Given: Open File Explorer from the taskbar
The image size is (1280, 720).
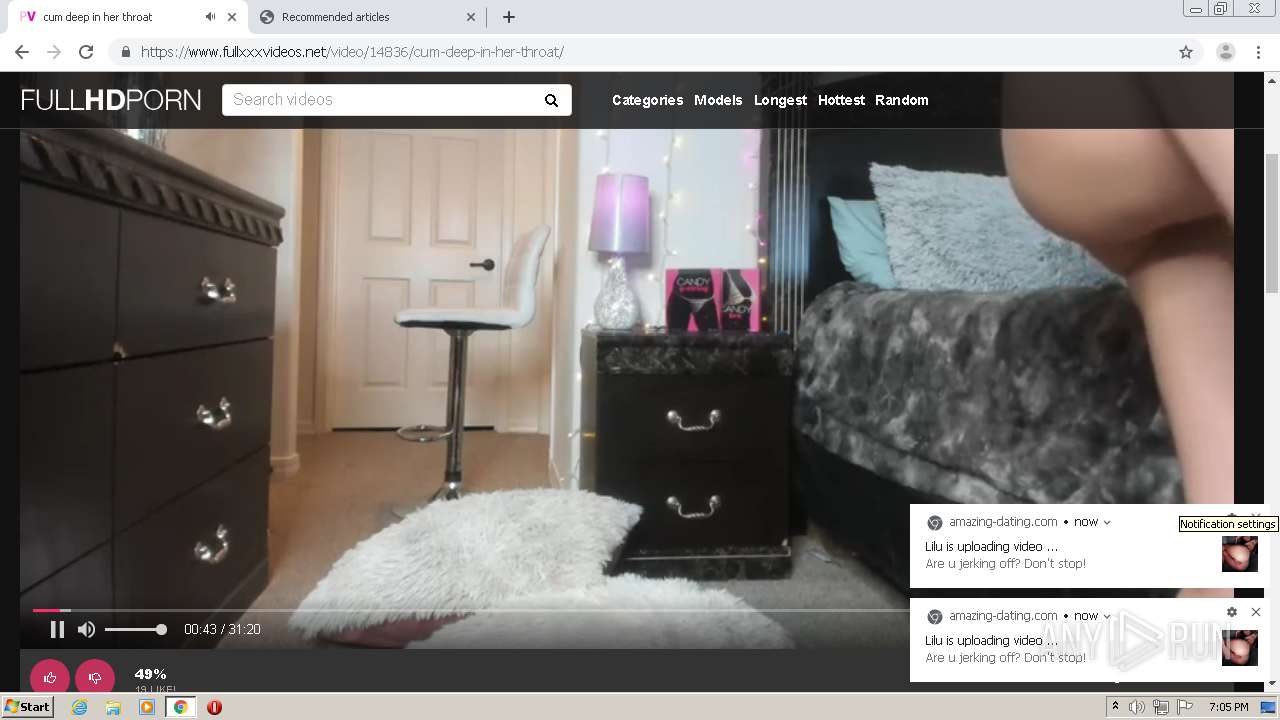Looking at the screenshot, I should (113, 707).
